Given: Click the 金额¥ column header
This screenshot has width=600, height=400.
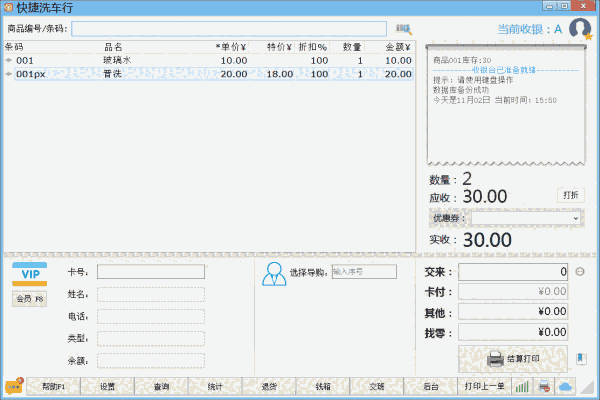Looking at the screenshot, I should [x=398, y=47].
